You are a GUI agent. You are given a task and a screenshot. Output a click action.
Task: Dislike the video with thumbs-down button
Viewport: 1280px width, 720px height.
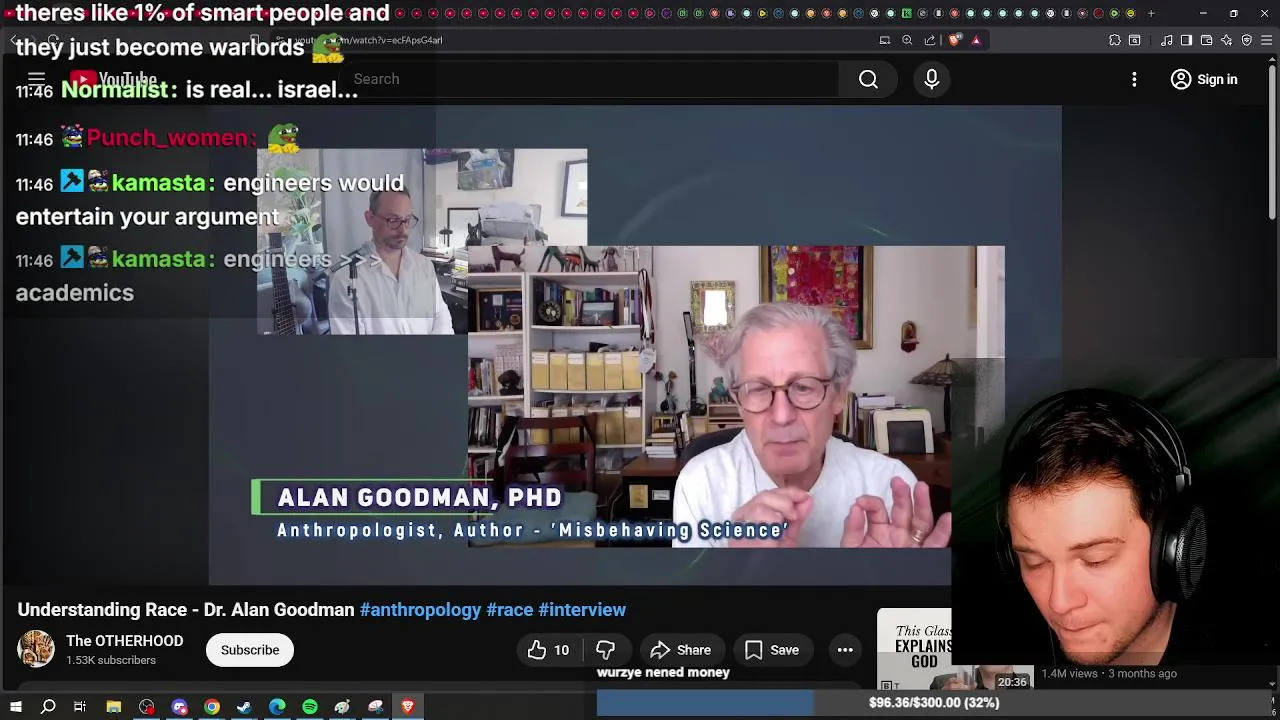coord(605,650)
